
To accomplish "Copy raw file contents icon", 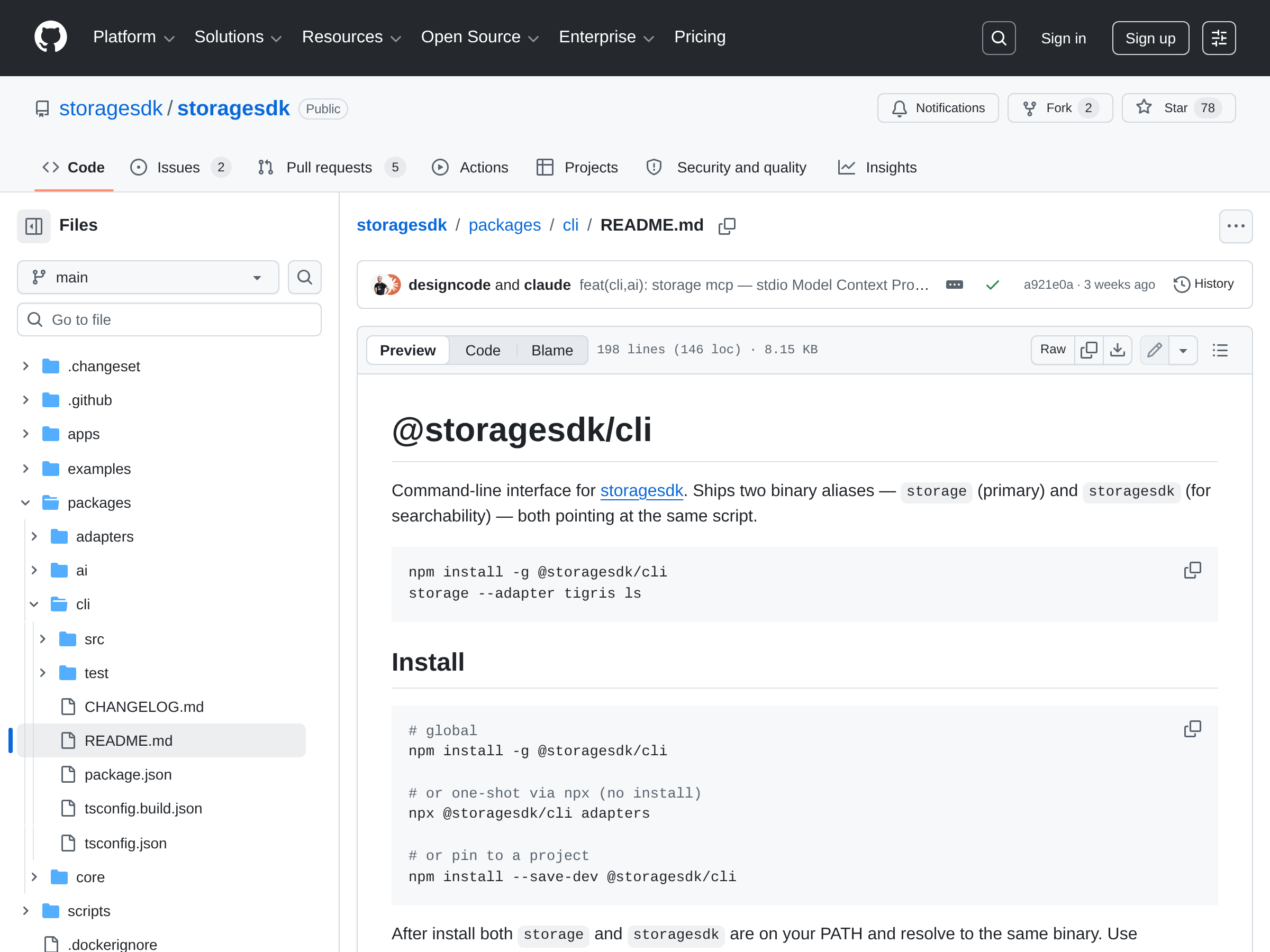I will (x=1088, y=350).
